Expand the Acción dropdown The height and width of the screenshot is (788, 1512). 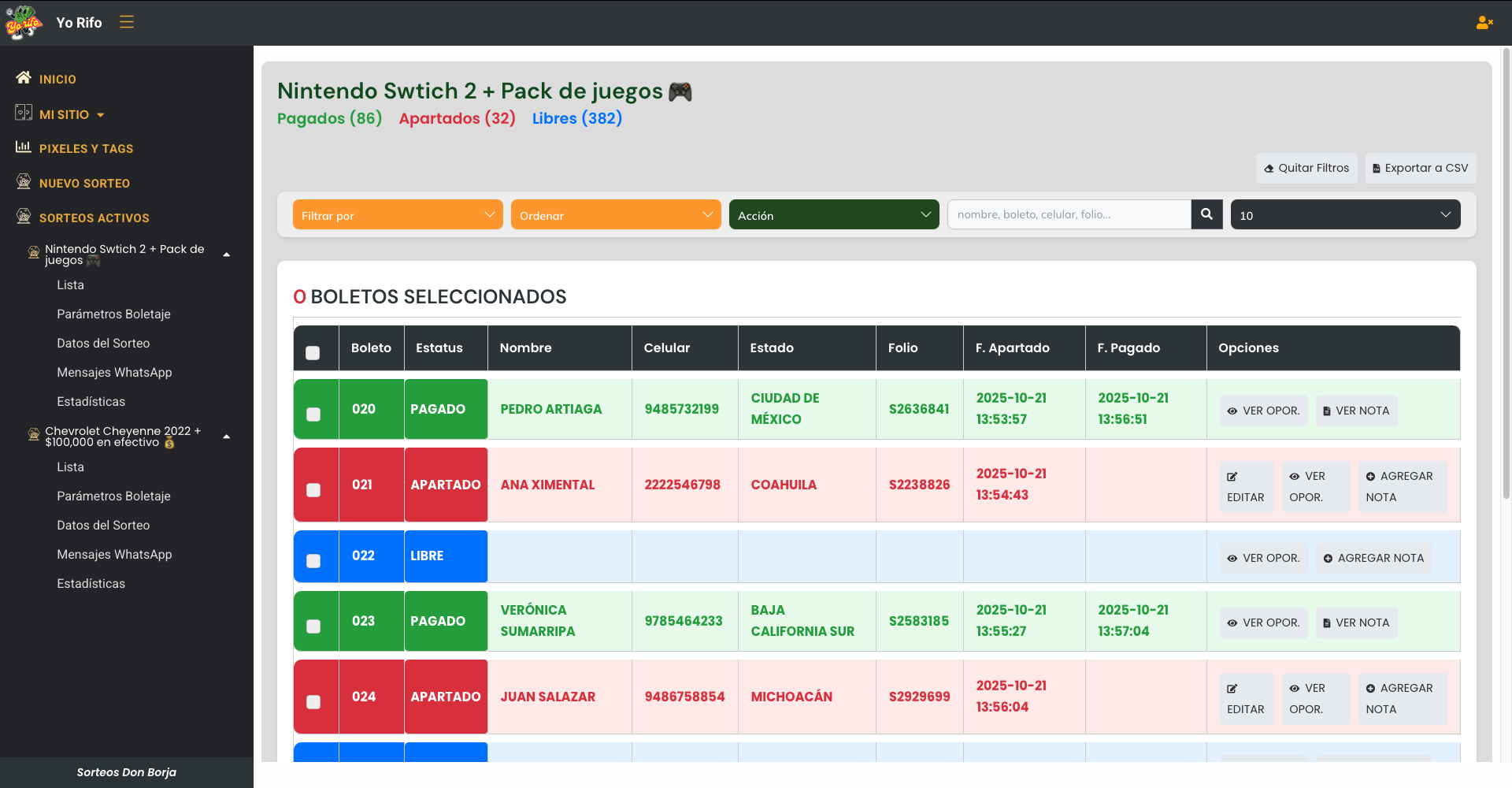[833, 215]
